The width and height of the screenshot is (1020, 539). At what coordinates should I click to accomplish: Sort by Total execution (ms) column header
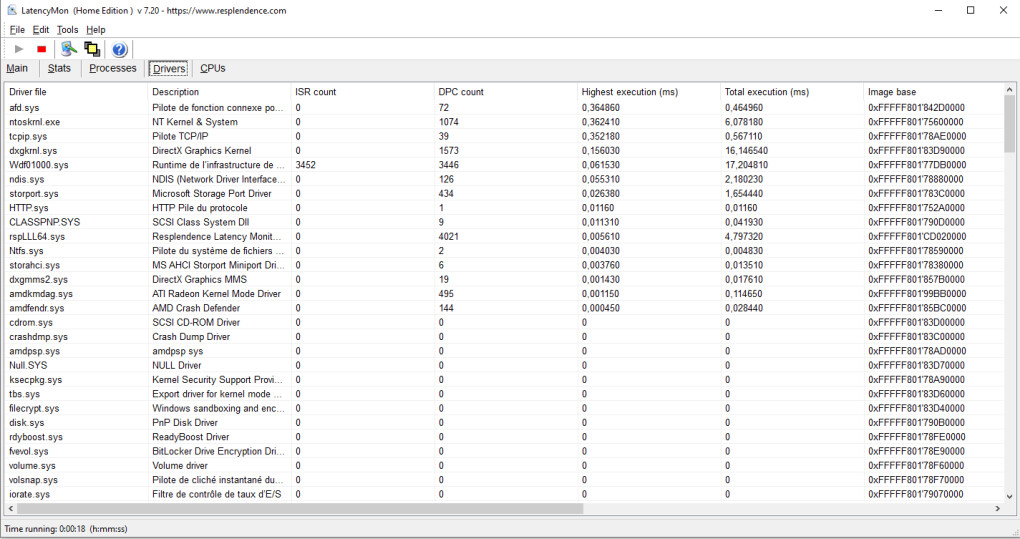[792, 92]
